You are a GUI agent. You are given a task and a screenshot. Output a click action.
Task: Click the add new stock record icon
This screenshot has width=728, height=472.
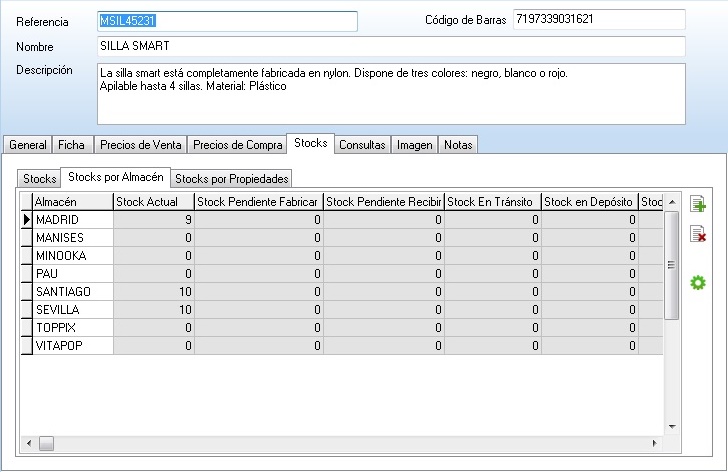[x=699, y=206]
